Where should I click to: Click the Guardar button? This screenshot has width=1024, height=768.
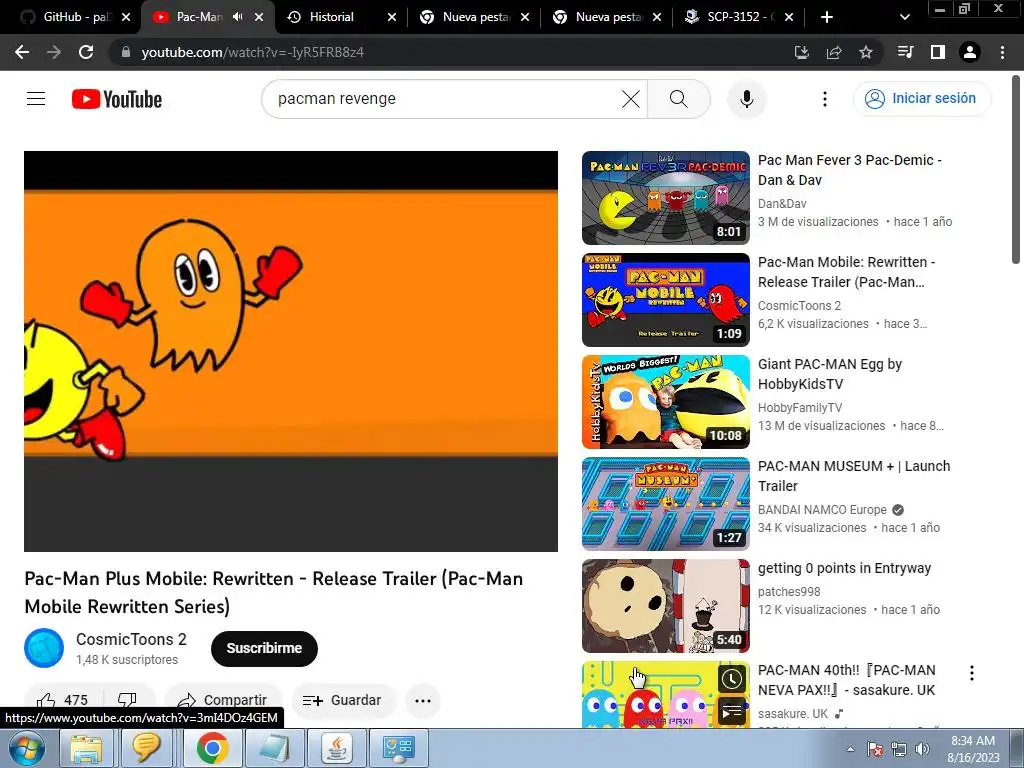coord(344,700)
